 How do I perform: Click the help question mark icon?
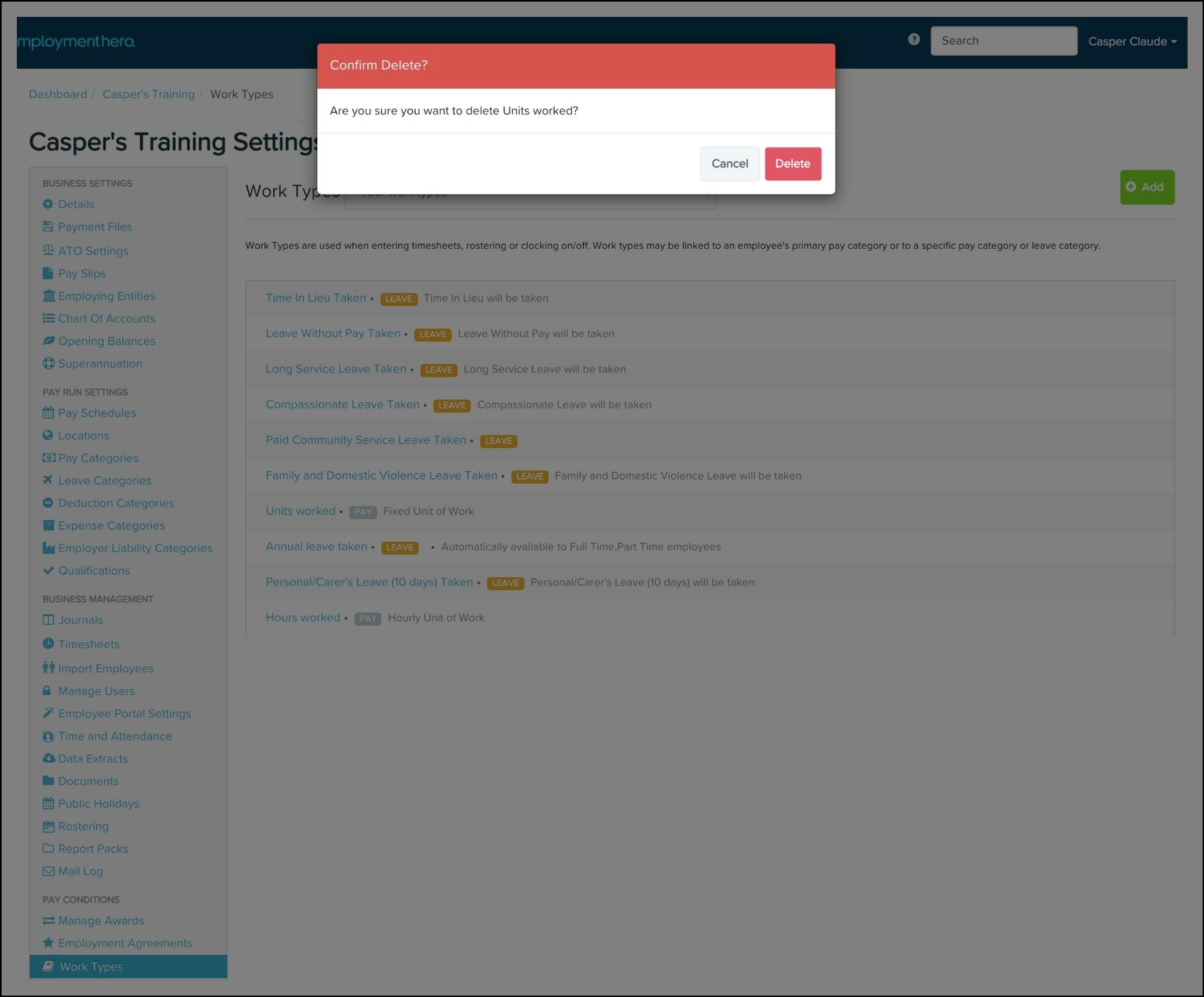[x=913, y=39]
